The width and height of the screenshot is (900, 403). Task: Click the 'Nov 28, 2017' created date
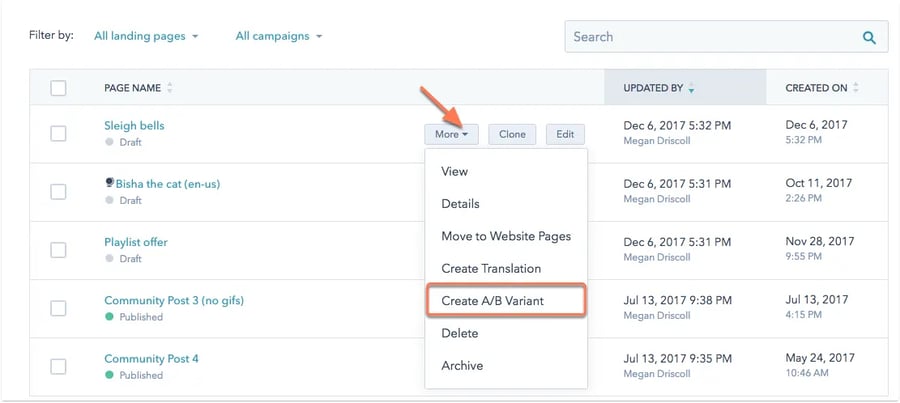point(820,241)
